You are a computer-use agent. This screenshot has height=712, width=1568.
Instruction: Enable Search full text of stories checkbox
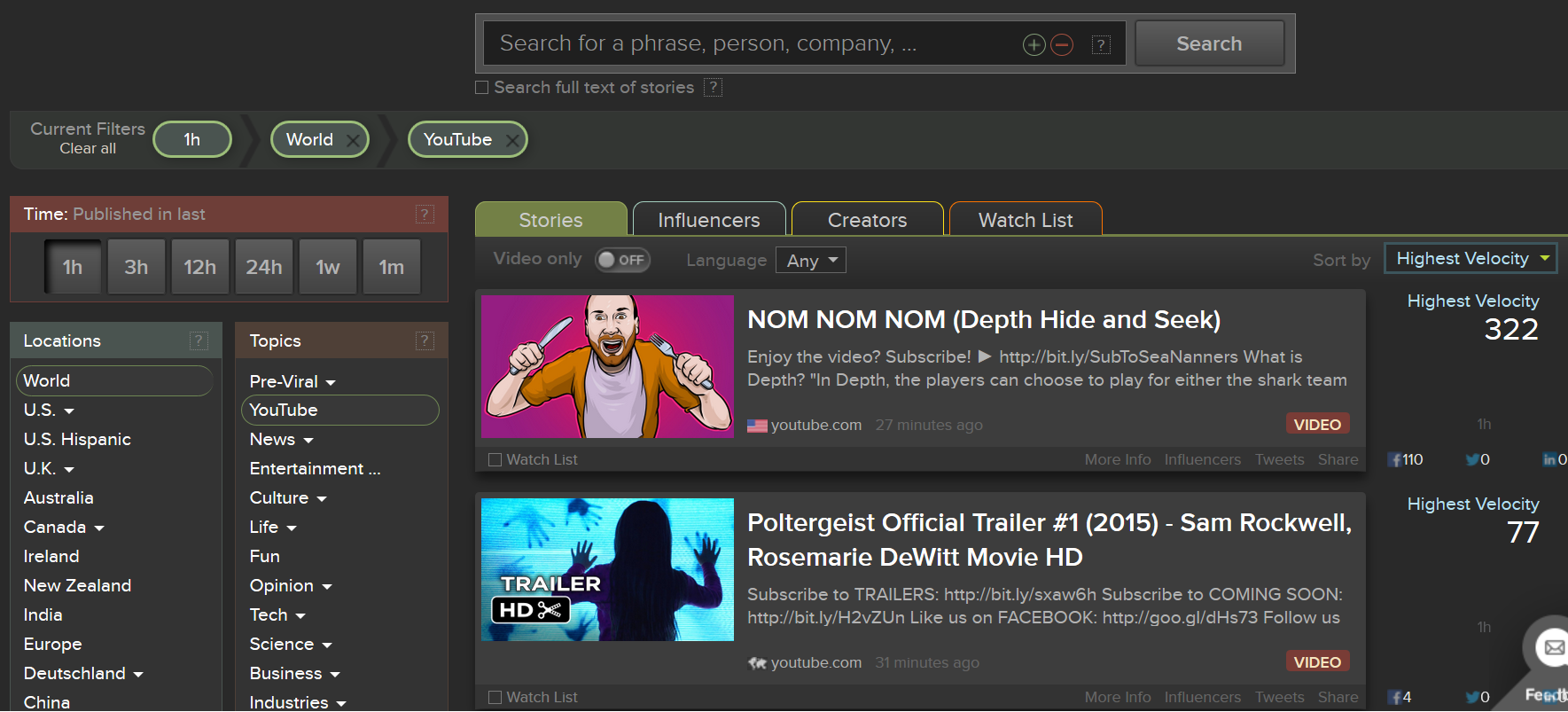[x=482, y=87]
